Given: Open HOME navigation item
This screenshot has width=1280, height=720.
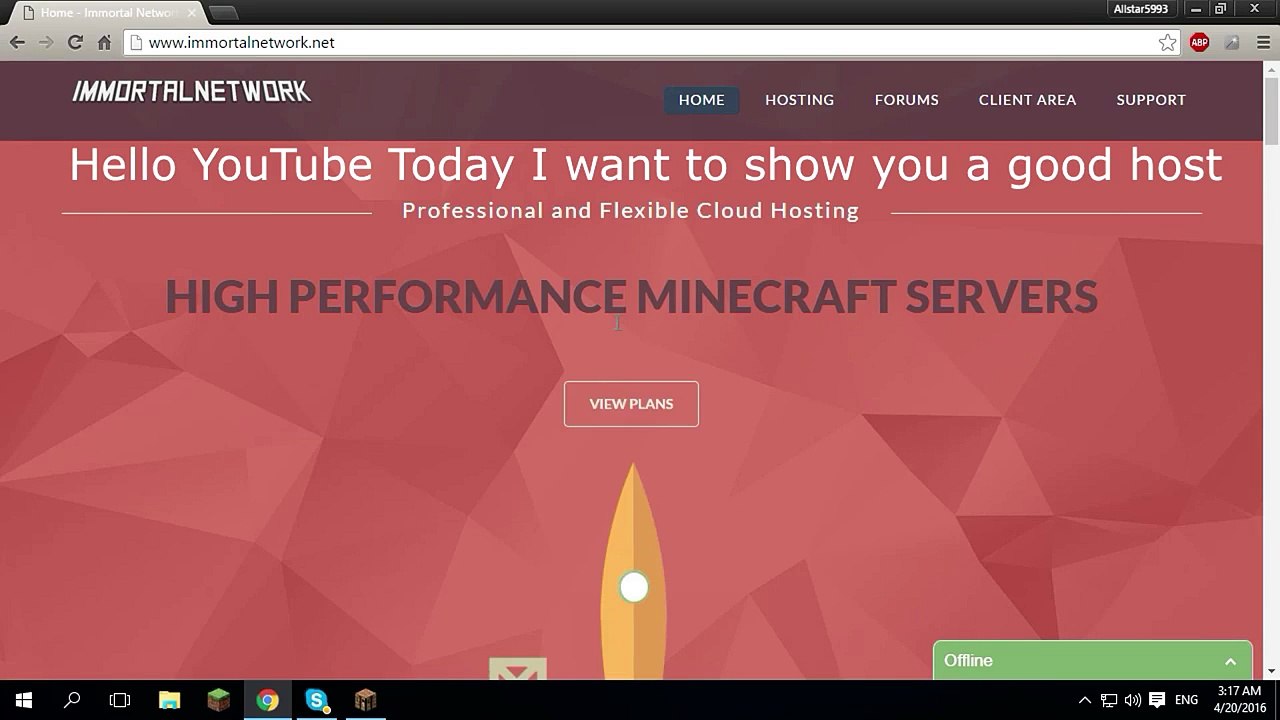Looking at the screenshot, I should [701, 100].
